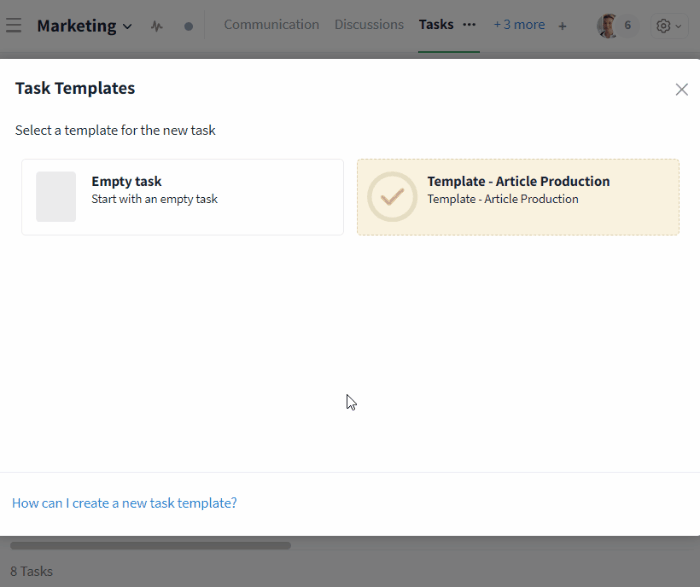
Task: Expand the '+3 more' tabs list
Action: coord(519,25)
